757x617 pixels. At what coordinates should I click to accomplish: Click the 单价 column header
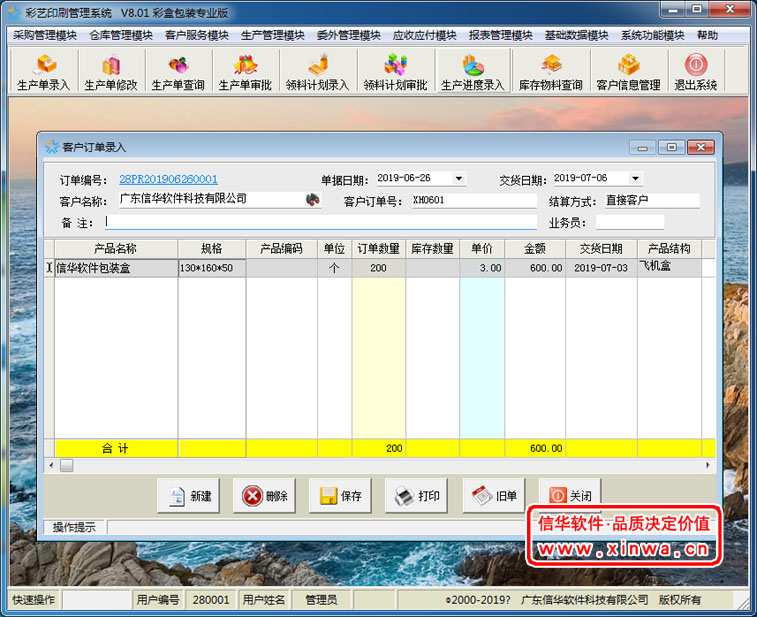click(482, 249)
